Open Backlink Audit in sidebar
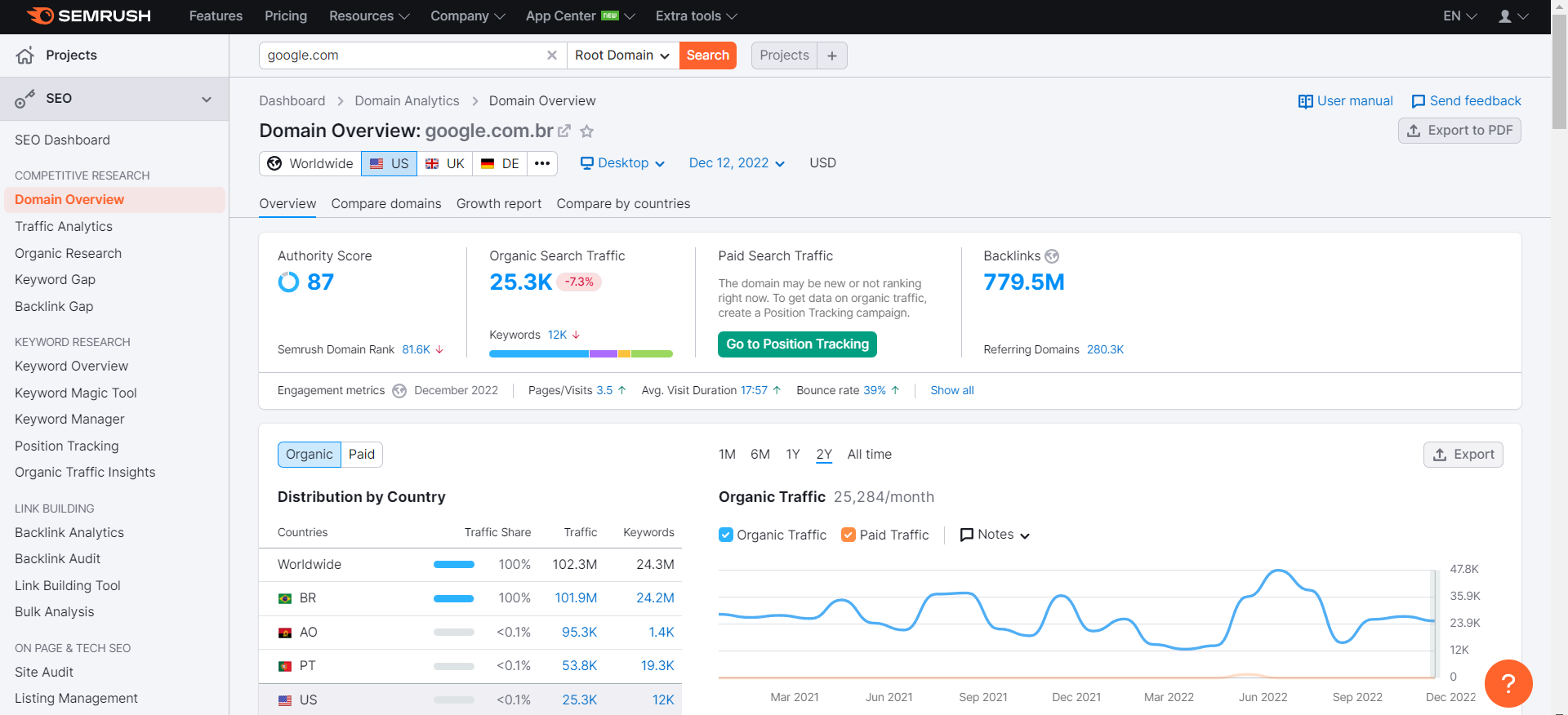The image size is (1568, 715). coord(57,559)
